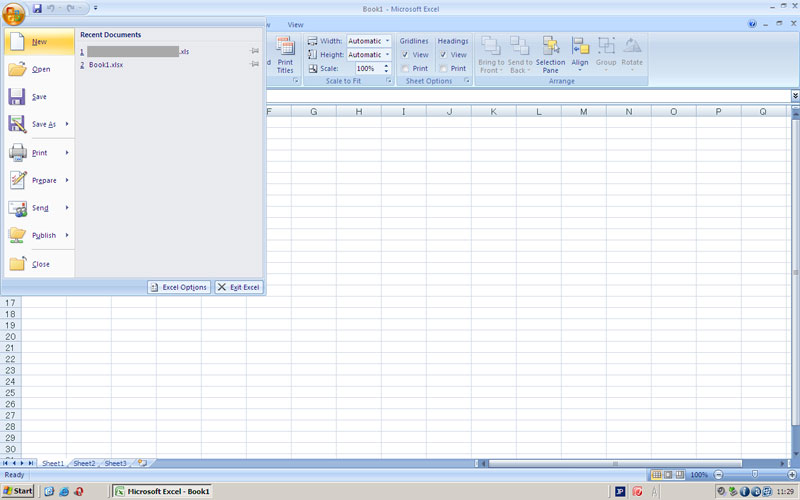This screenshot has width=800, height=500.
Task: Click the Rotate objects icon
Action: [632, 55]
